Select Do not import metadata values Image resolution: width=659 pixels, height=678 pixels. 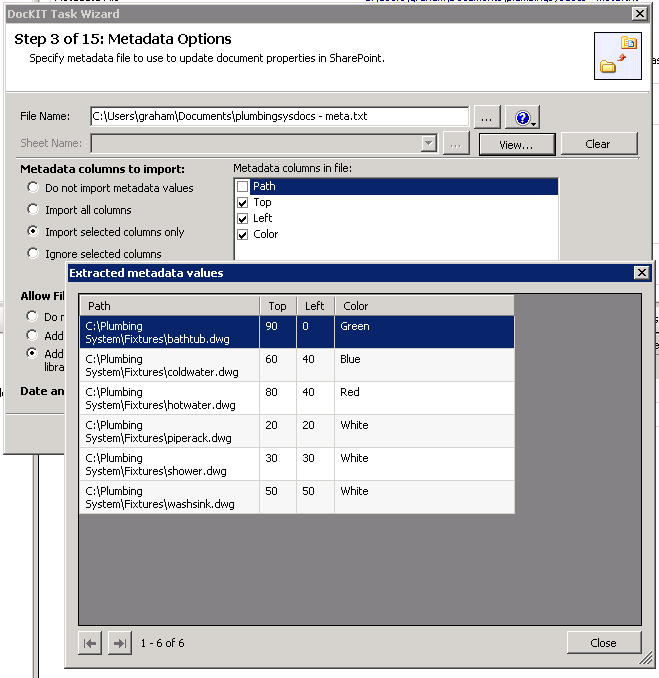click(x=34, y=188)
